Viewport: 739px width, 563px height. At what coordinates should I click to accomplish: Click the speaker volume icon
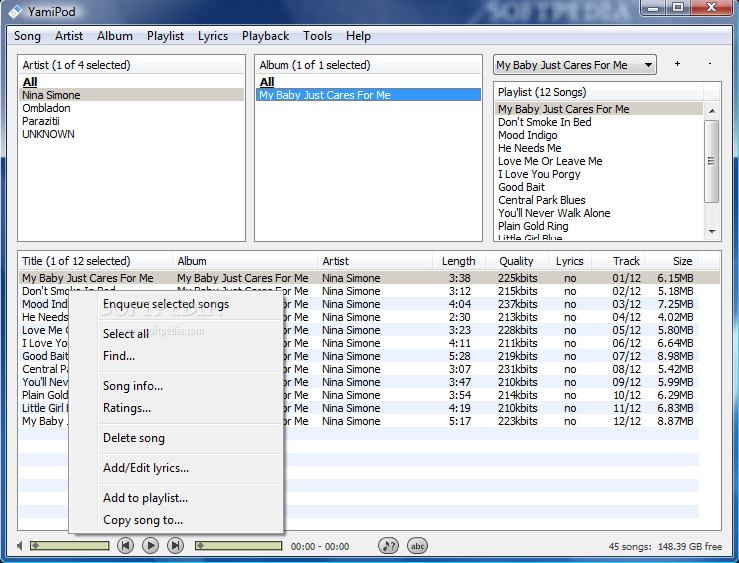[19, 546]
